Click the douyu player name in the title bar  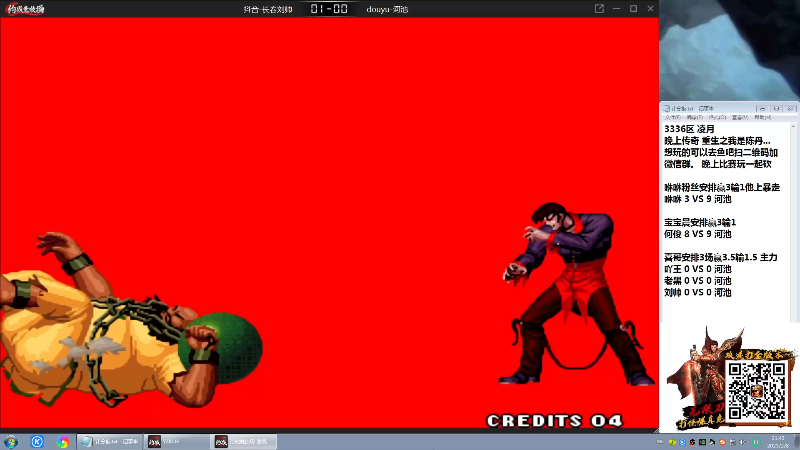[x=387, y=9]
